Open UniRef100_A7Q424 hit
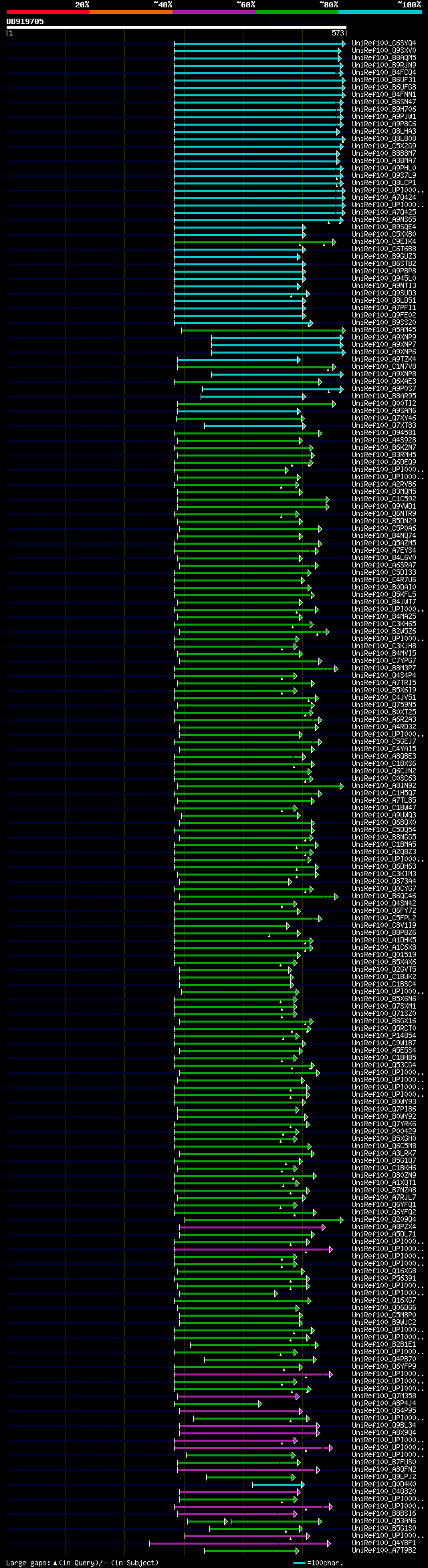This screenshot has height=1568, width=428. tap(384, 198)
